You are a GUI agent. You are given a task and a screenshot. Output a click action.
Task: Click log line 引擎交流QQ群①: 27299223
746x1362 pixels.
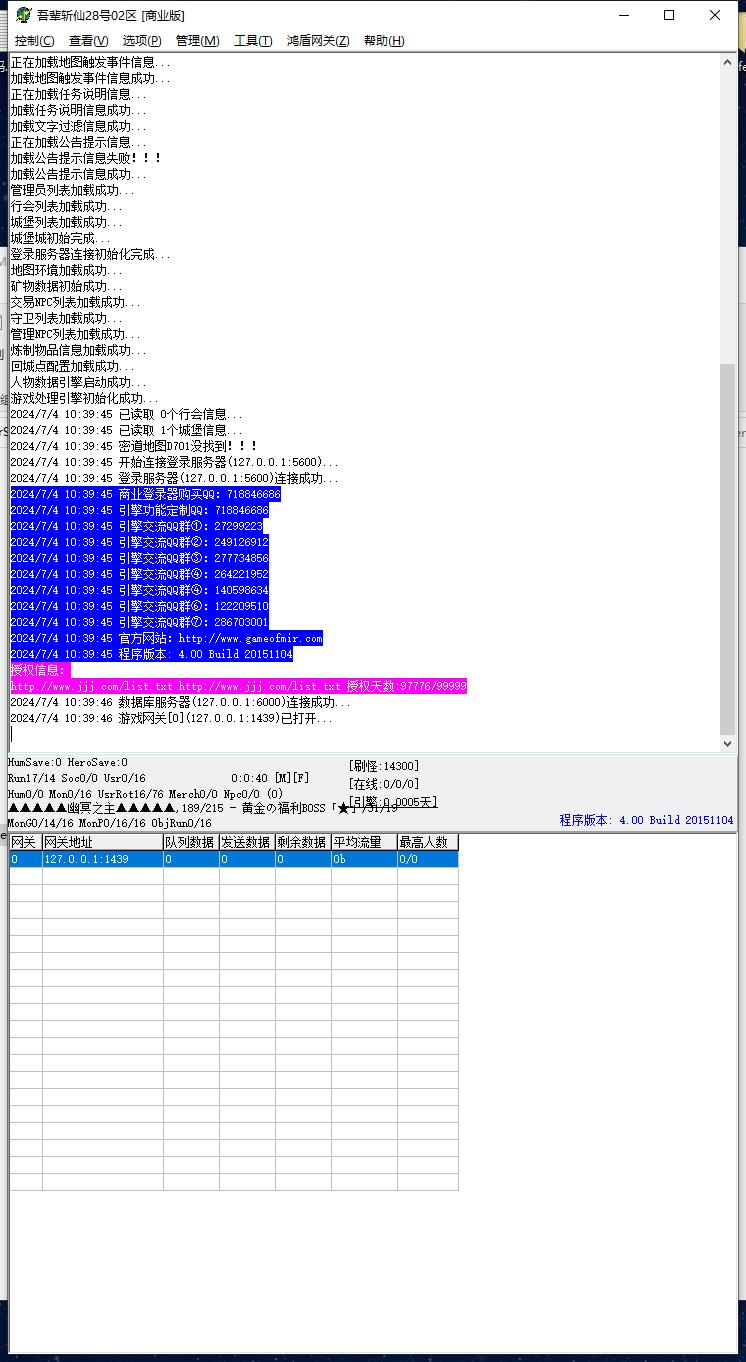(x=137, y=526)
